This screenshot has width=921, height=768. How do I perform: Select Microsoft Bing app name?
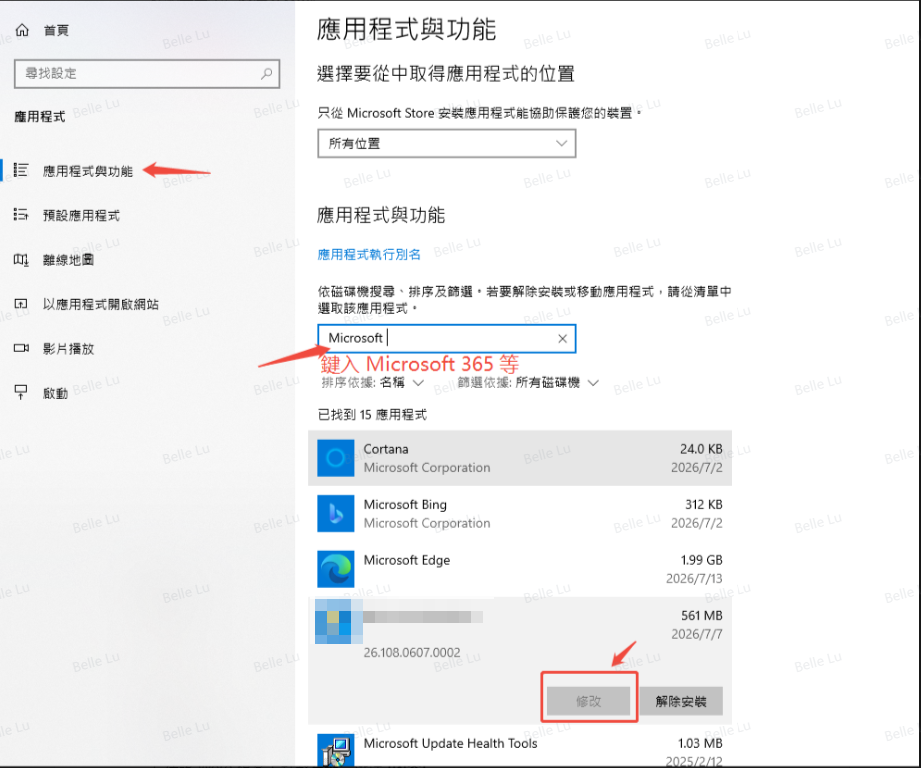405,505
